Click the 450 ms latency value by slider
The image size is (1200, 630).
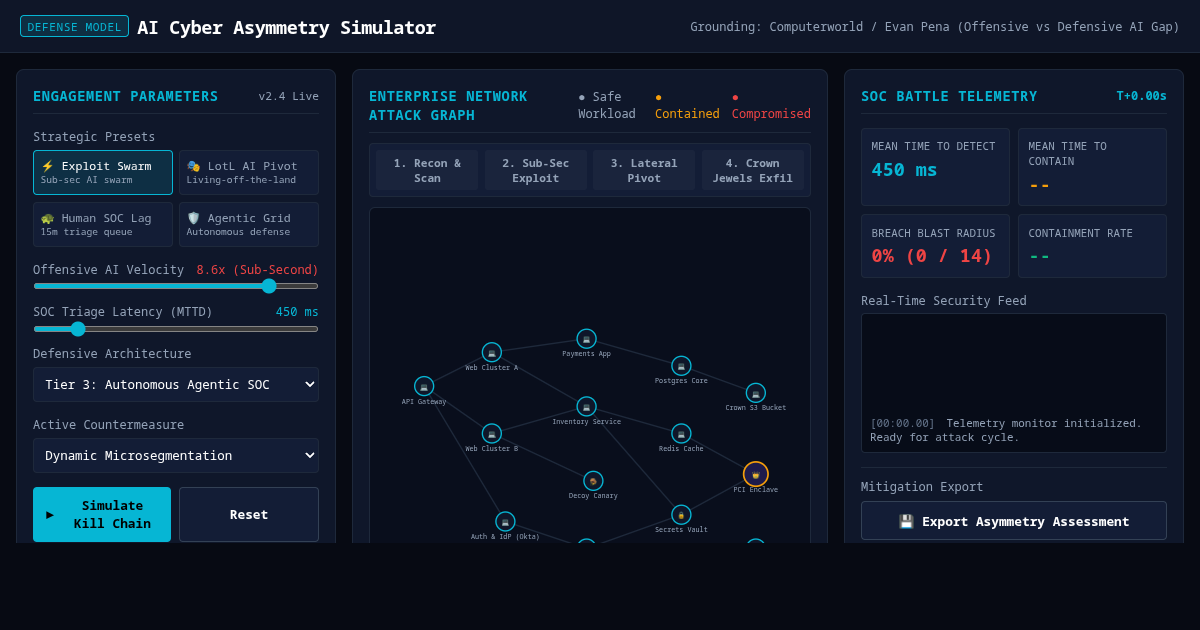coord(297,312)
